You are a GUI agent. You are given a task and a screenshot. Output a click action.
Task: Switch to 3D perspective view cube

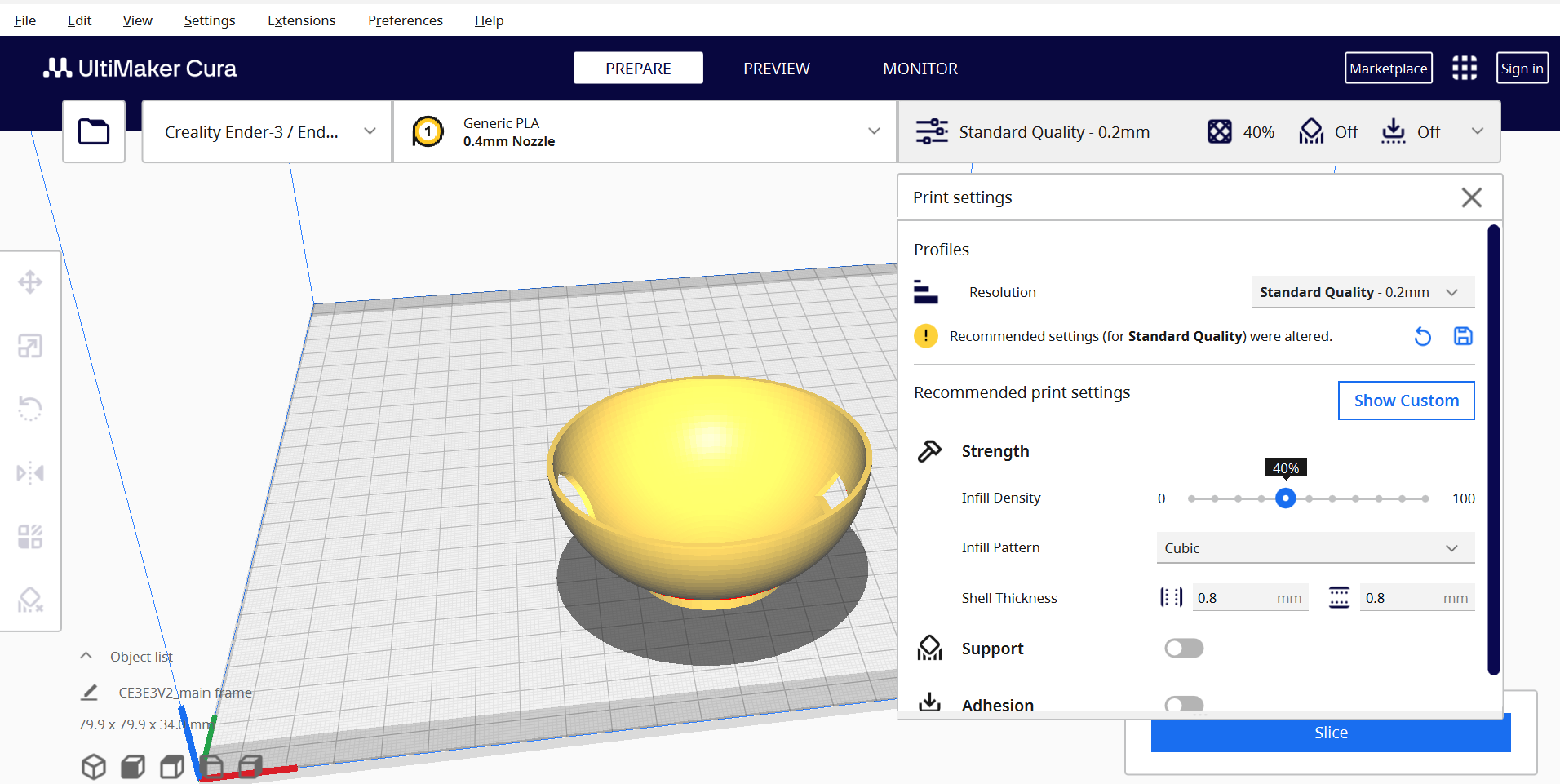(94, 766)
